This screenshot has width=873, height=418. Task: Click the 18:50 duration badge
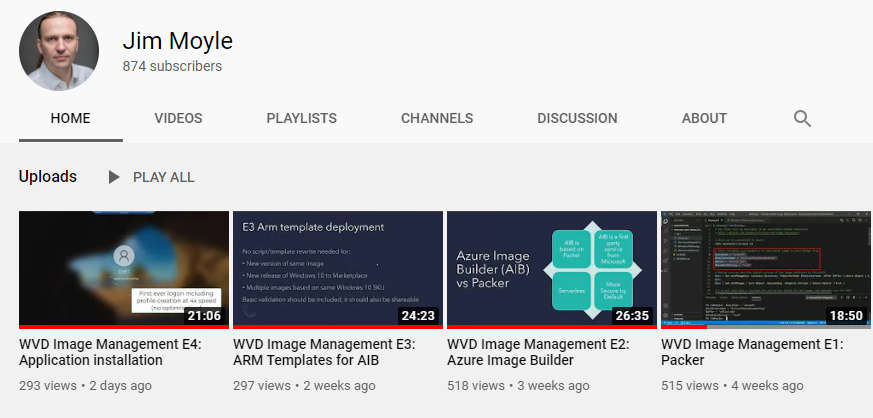(846, 316)
